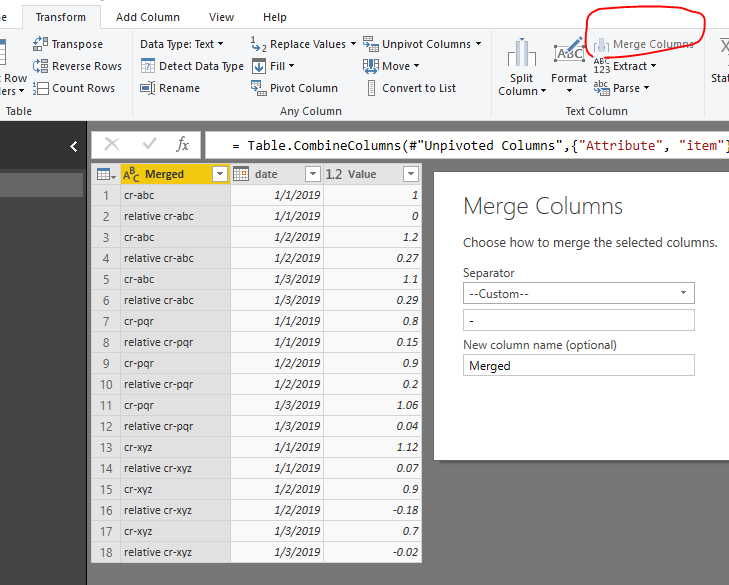Switch to the Transform tab
This screenshot has width=729, height=585.
coord(61,17)
